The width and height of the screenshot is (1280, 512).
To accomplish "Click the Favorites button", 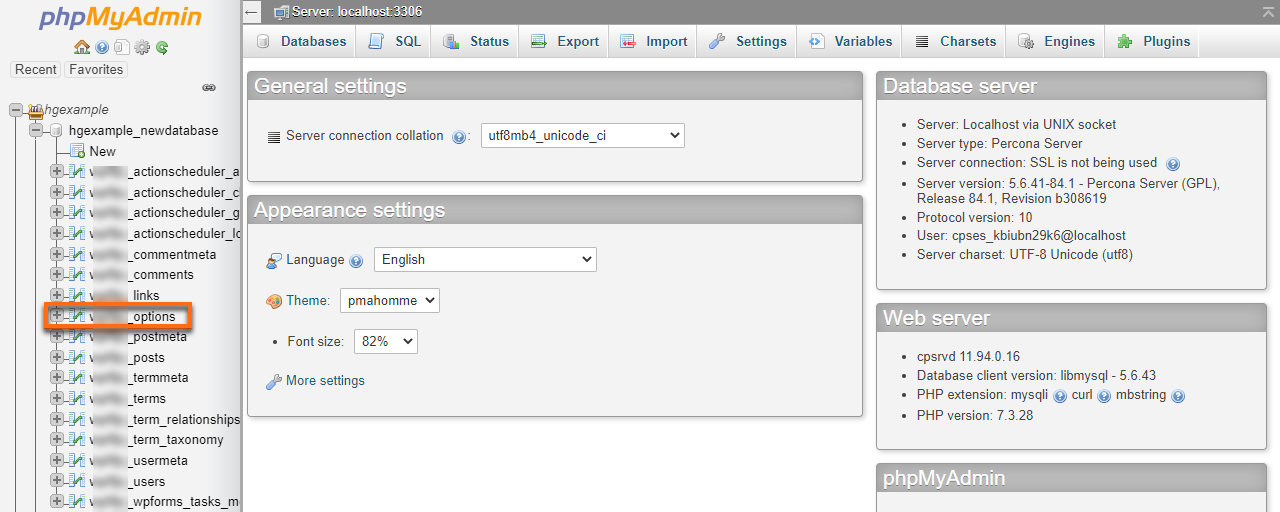I will pyautogui.click(x=96, y=70).
